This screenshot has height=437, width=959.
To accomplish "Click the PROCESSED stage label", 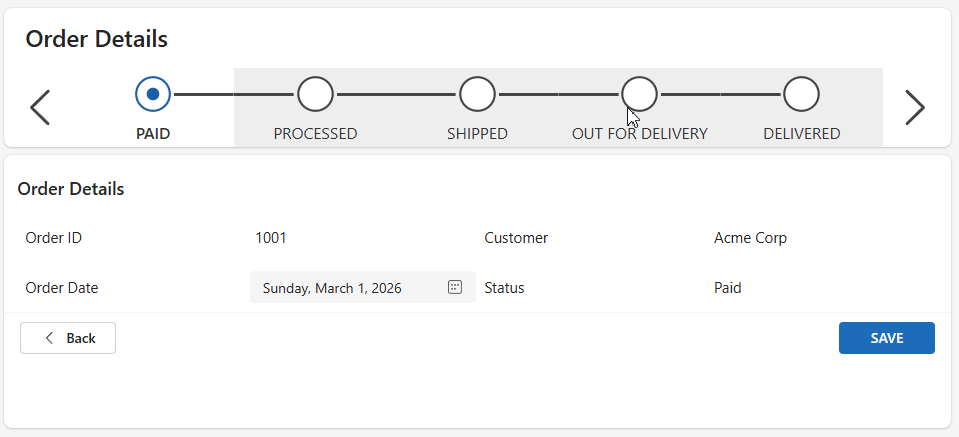I will [315, 134].
